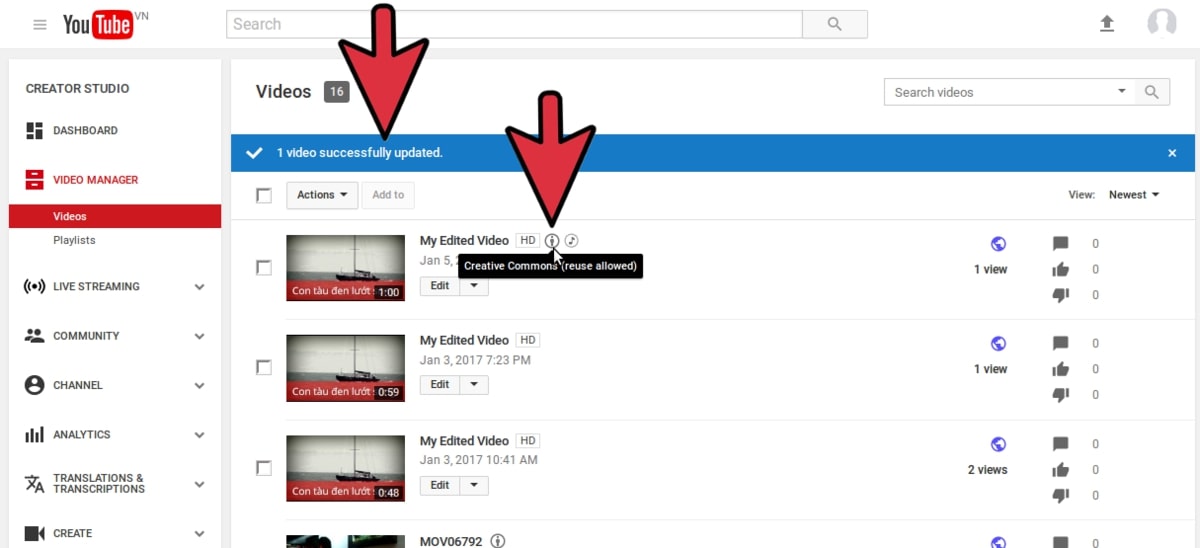1200x548 pixels.
Task: Open the thumbnail of the 1:00 video
Action: coord(345,268)
